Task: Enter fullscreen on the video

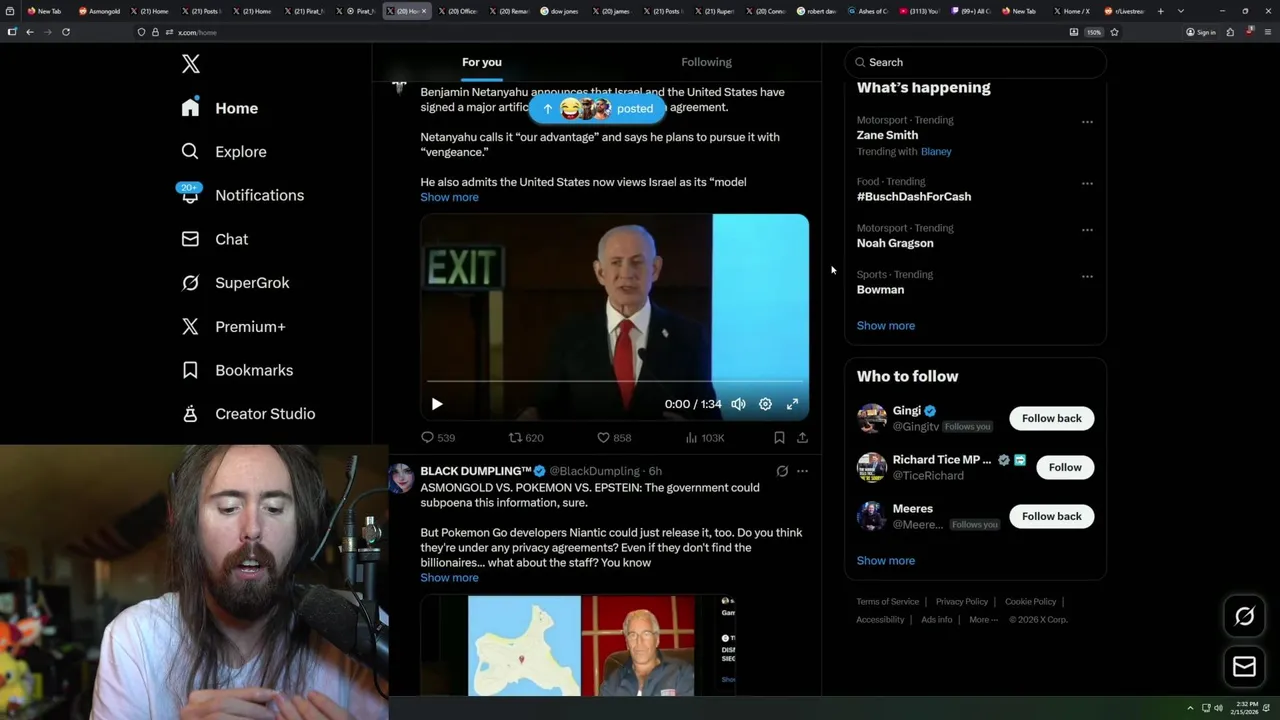Action: pos(792,404)
